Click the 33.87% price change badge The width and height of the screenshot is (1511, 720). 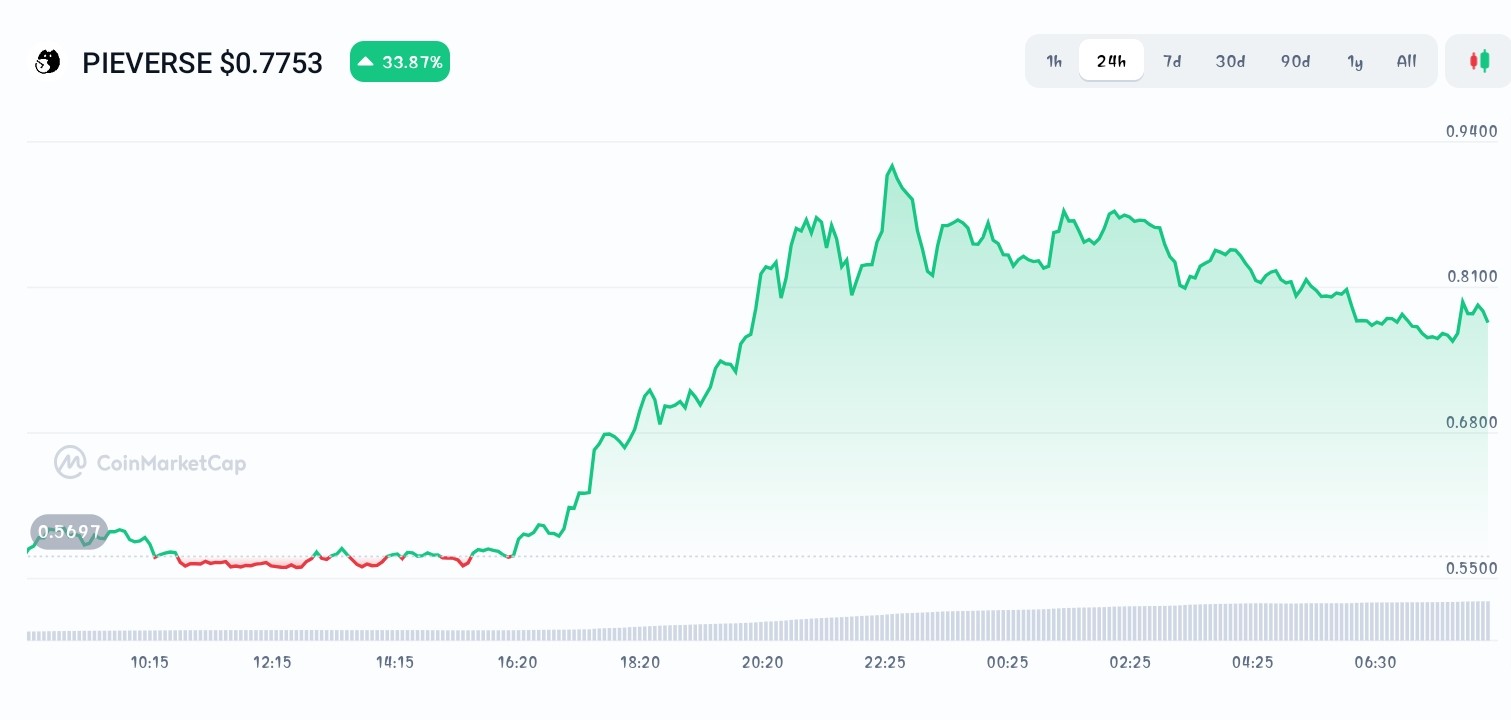point(400,62)
